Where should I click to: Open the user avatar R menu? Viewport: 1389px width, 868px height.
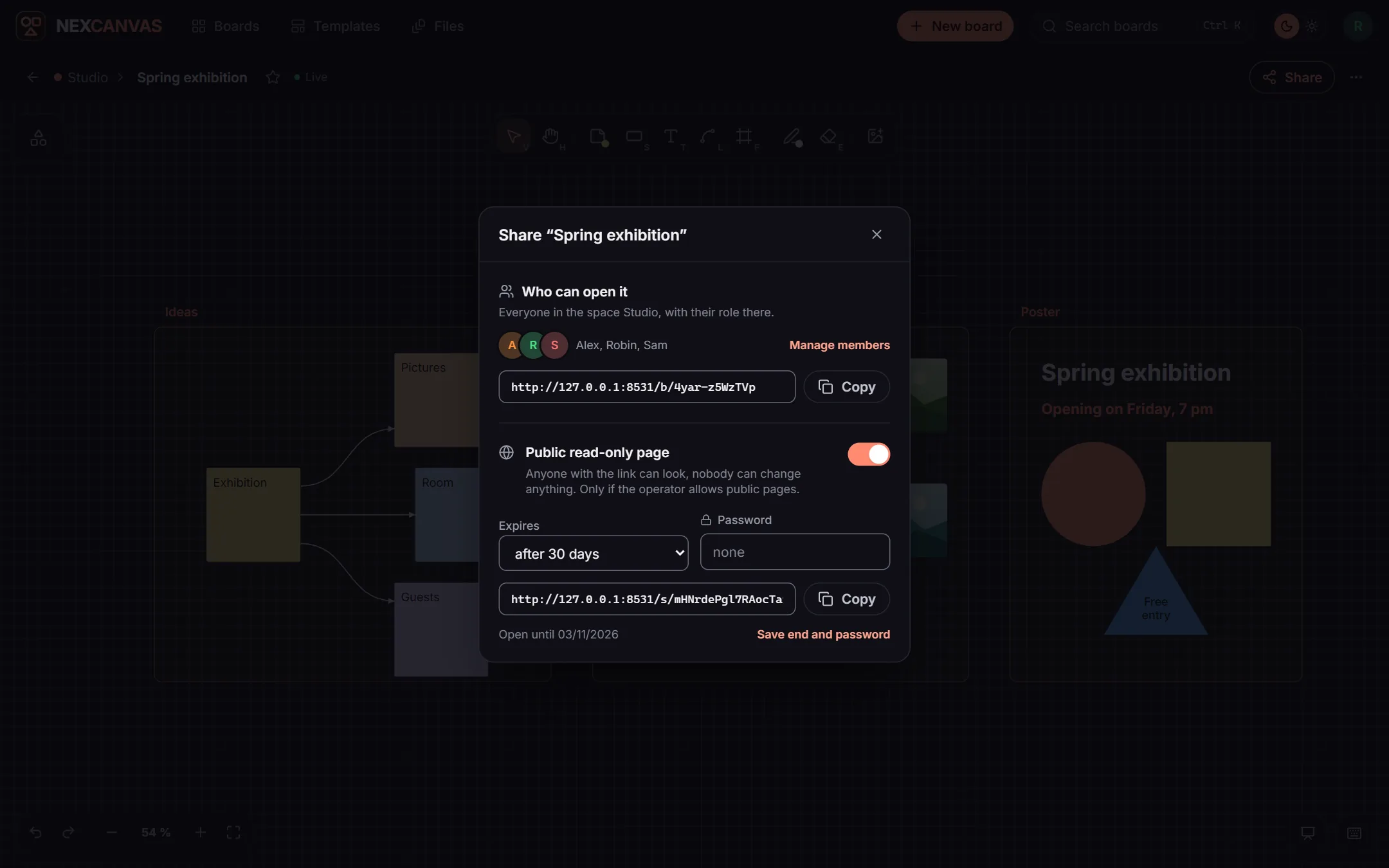pyautogui.click(x=1358, y=26)
